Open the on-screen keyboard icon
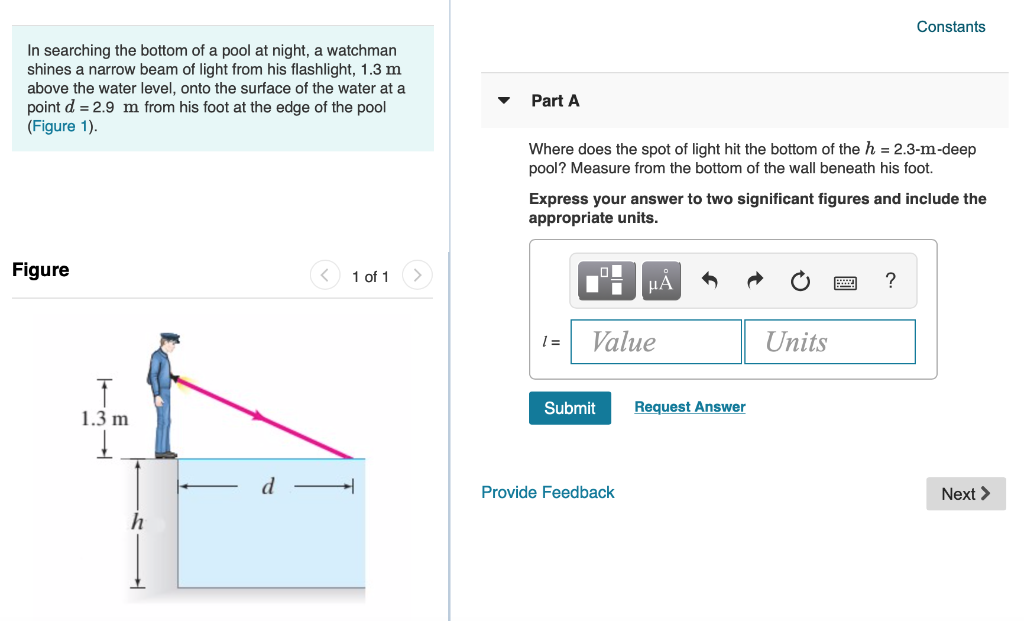This screenshot has height=621, width=1024. (x=845, y=281)
